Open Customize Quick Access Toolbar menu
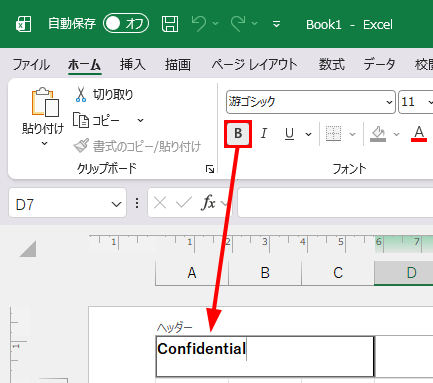The height and width of the screenshot is (383, 433). point(276,24)
